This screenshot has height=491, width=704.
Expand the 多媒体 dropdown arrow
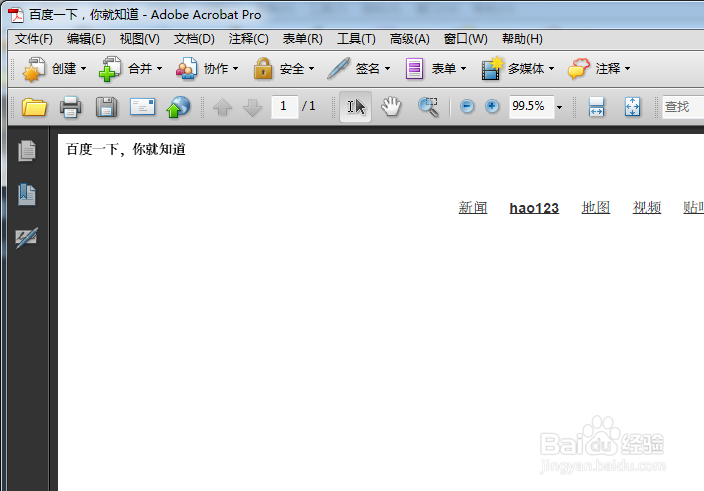[551, 69]
